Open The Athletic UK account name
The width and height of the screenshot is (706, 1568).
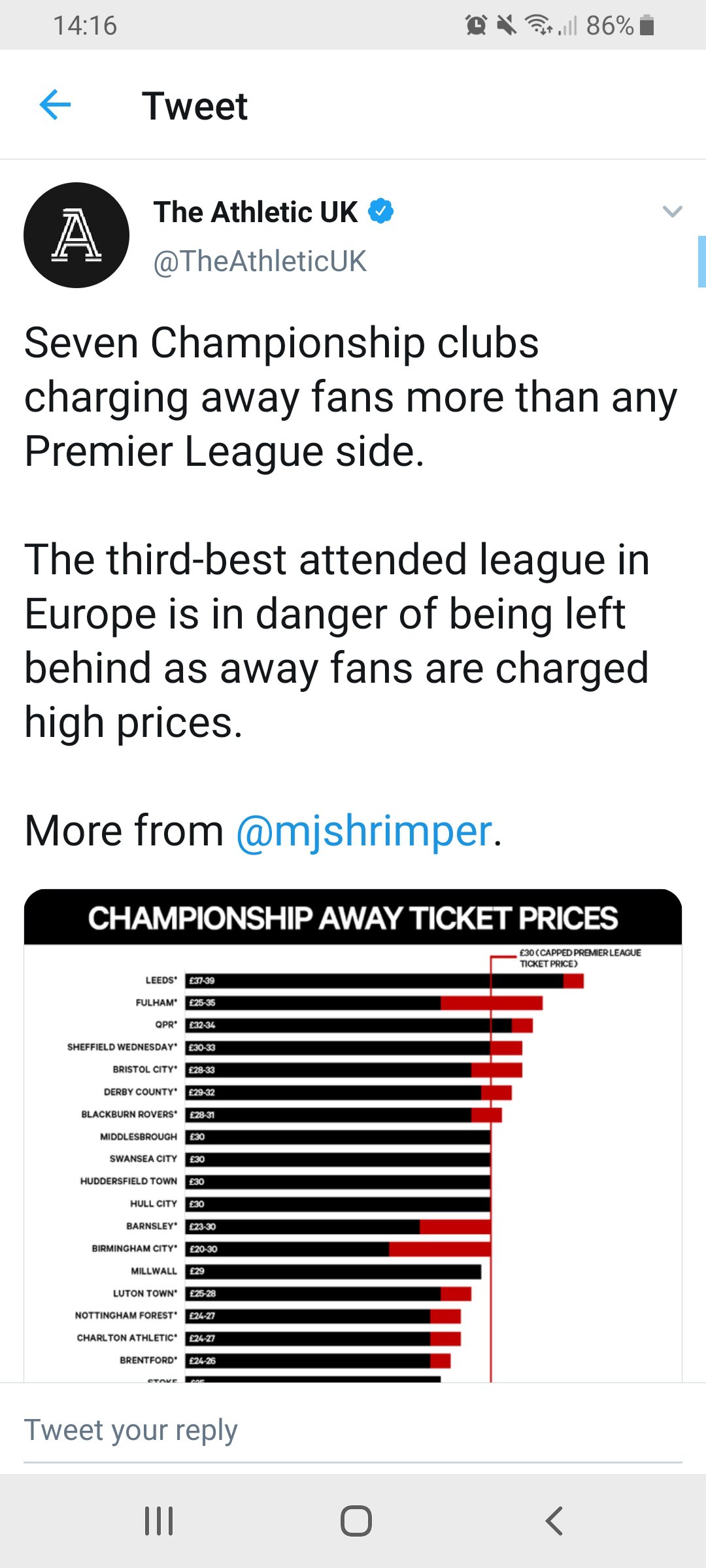pyautogui.click(x=256, y=212)
